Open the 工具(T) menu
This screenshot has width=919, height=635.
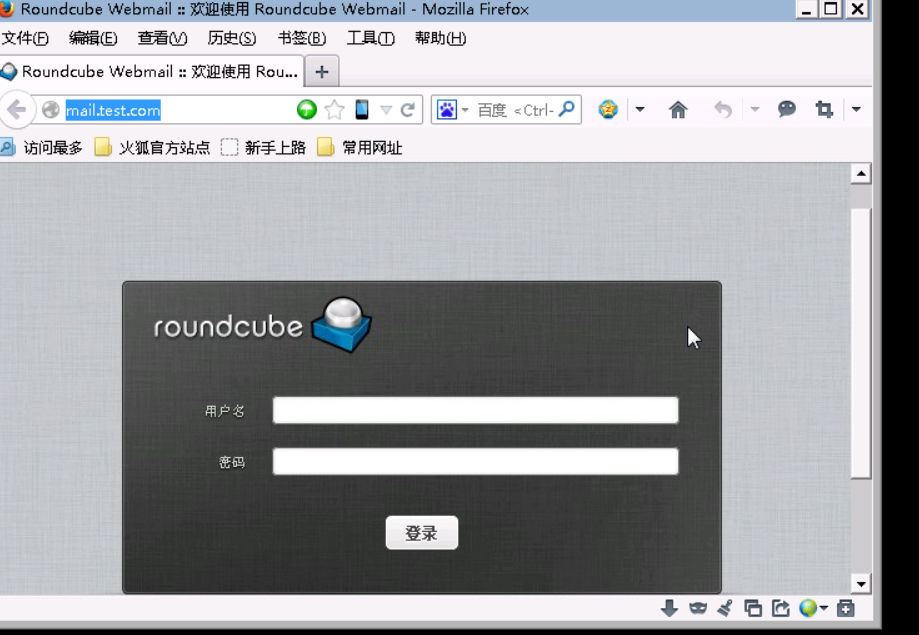coord(370,38)
